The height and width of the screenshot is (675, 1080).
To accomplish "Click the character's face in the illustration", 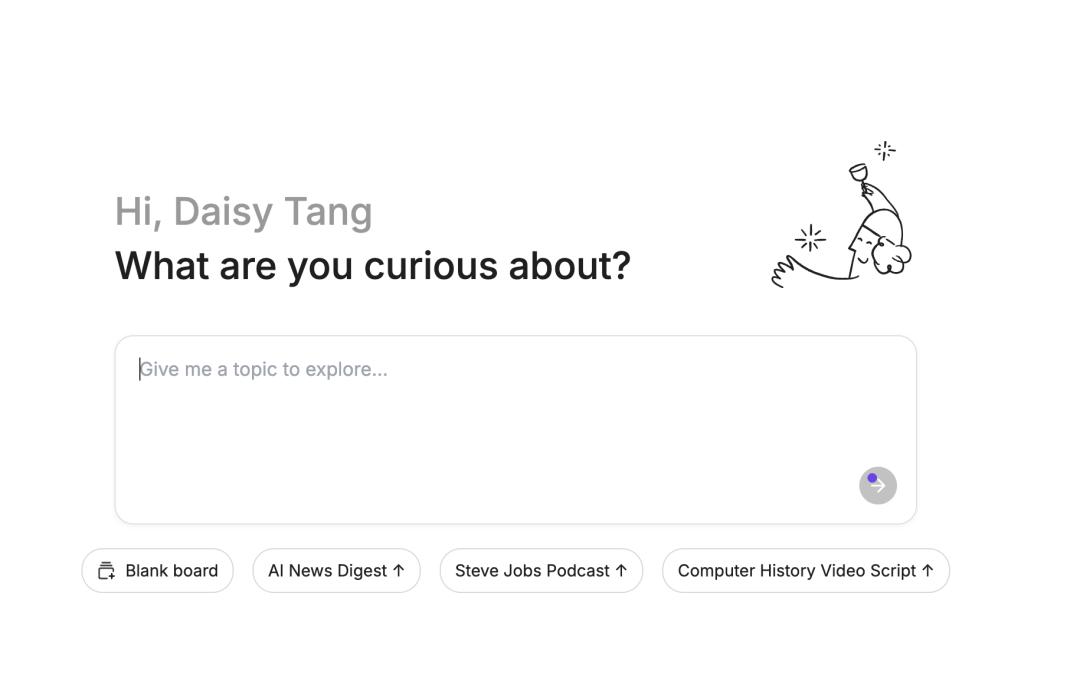I will 864,243.
